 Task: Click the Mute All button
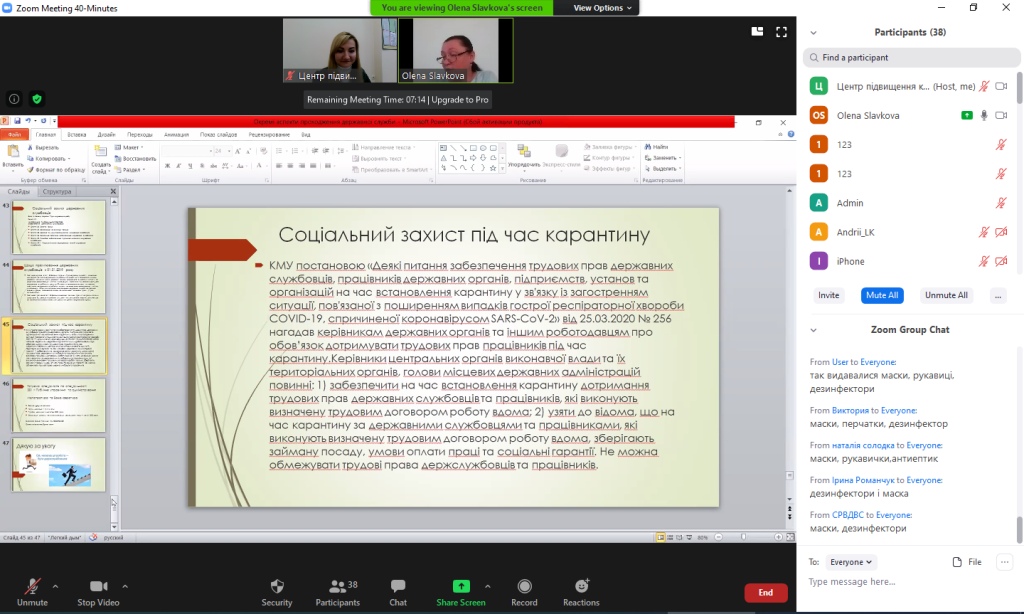tap(882, 295)
